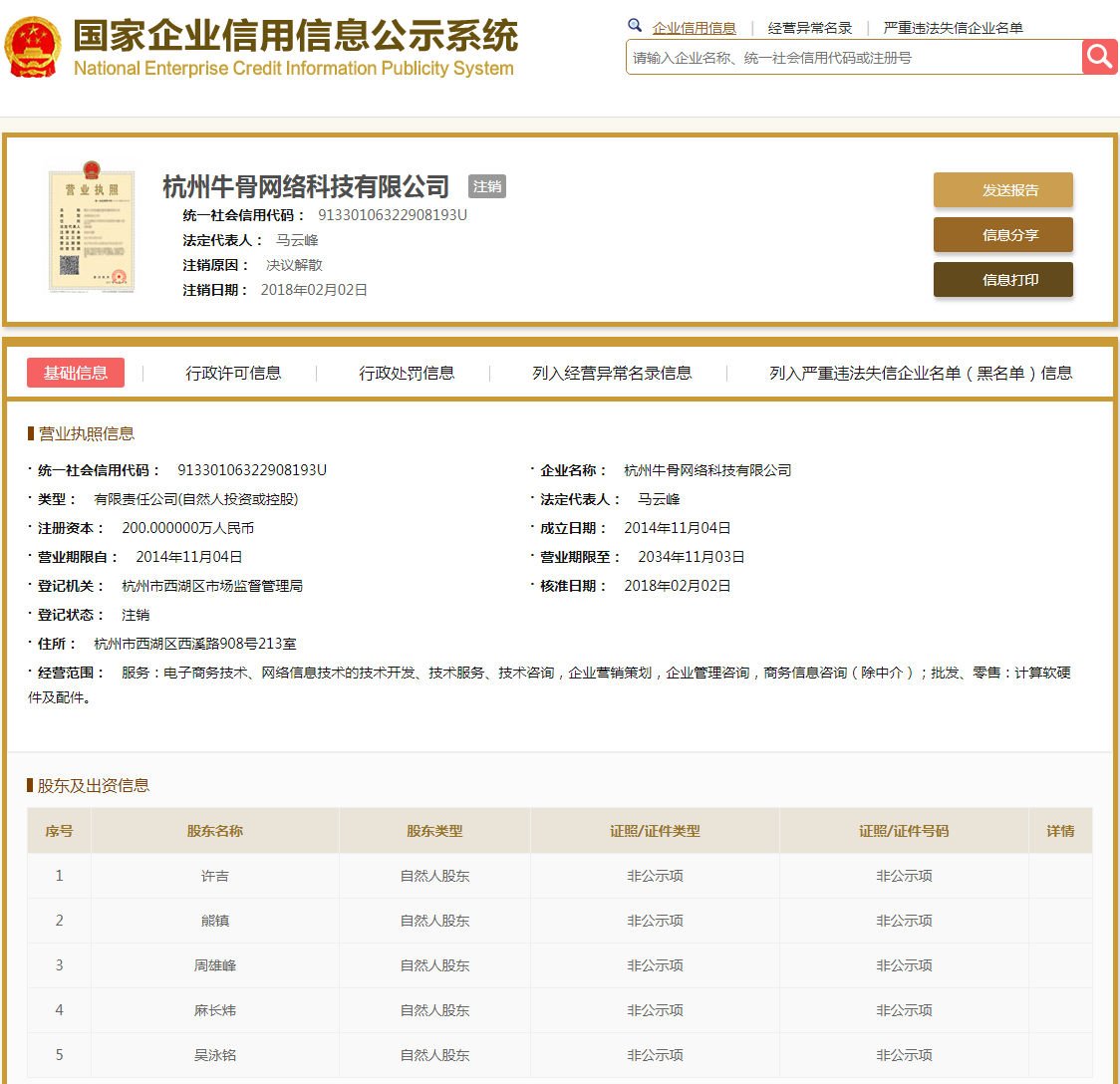The height and width of the screenshot is (1084, 1120).
Task: Open the 列入严重违法失信企业名单（黑名单）信息 tab
Action: pos(921,373)
